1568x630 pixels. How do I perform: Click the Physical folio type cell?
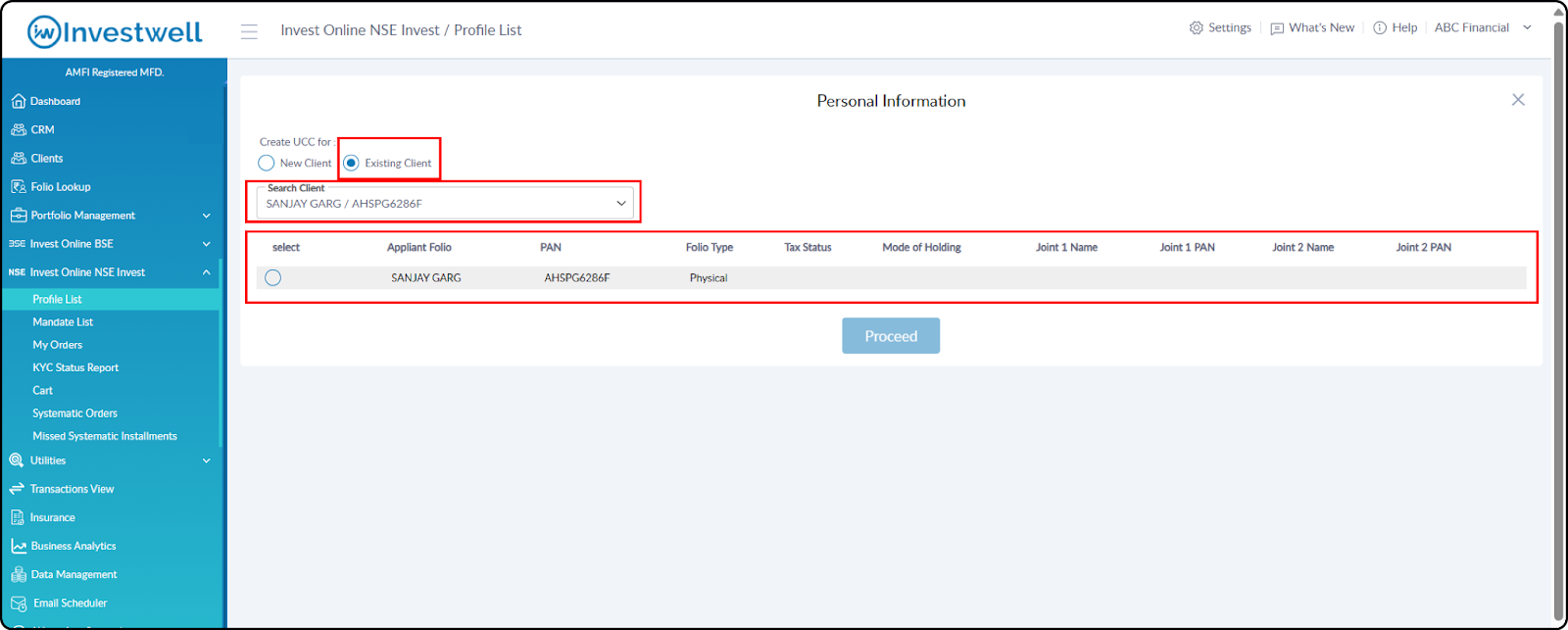[x=709, y=278]
